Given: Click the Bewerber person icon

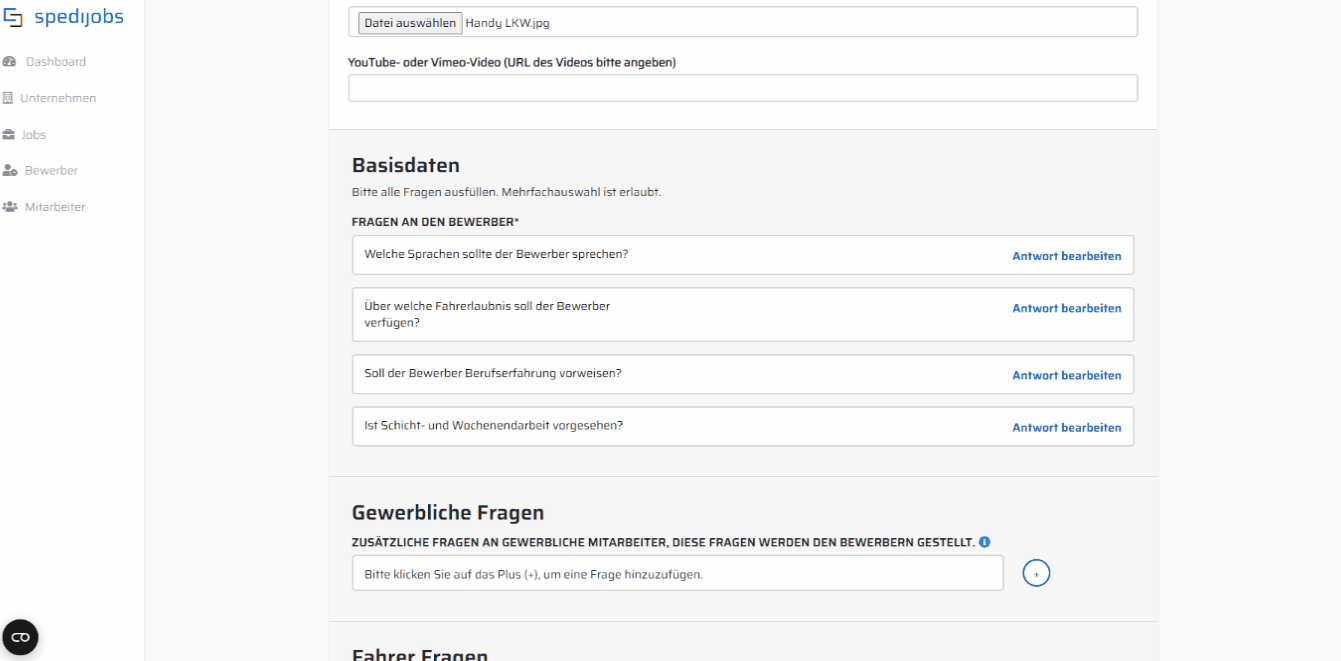Looking at the screenshot, I should 10,171.
